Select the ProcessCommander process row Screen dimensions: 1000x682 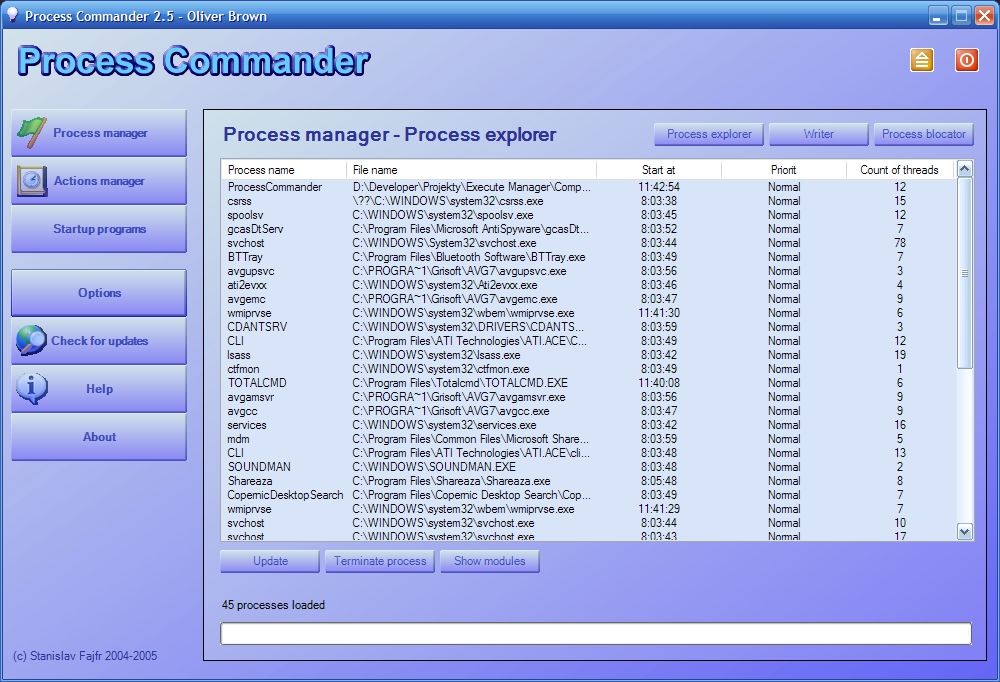click(589, 187)
